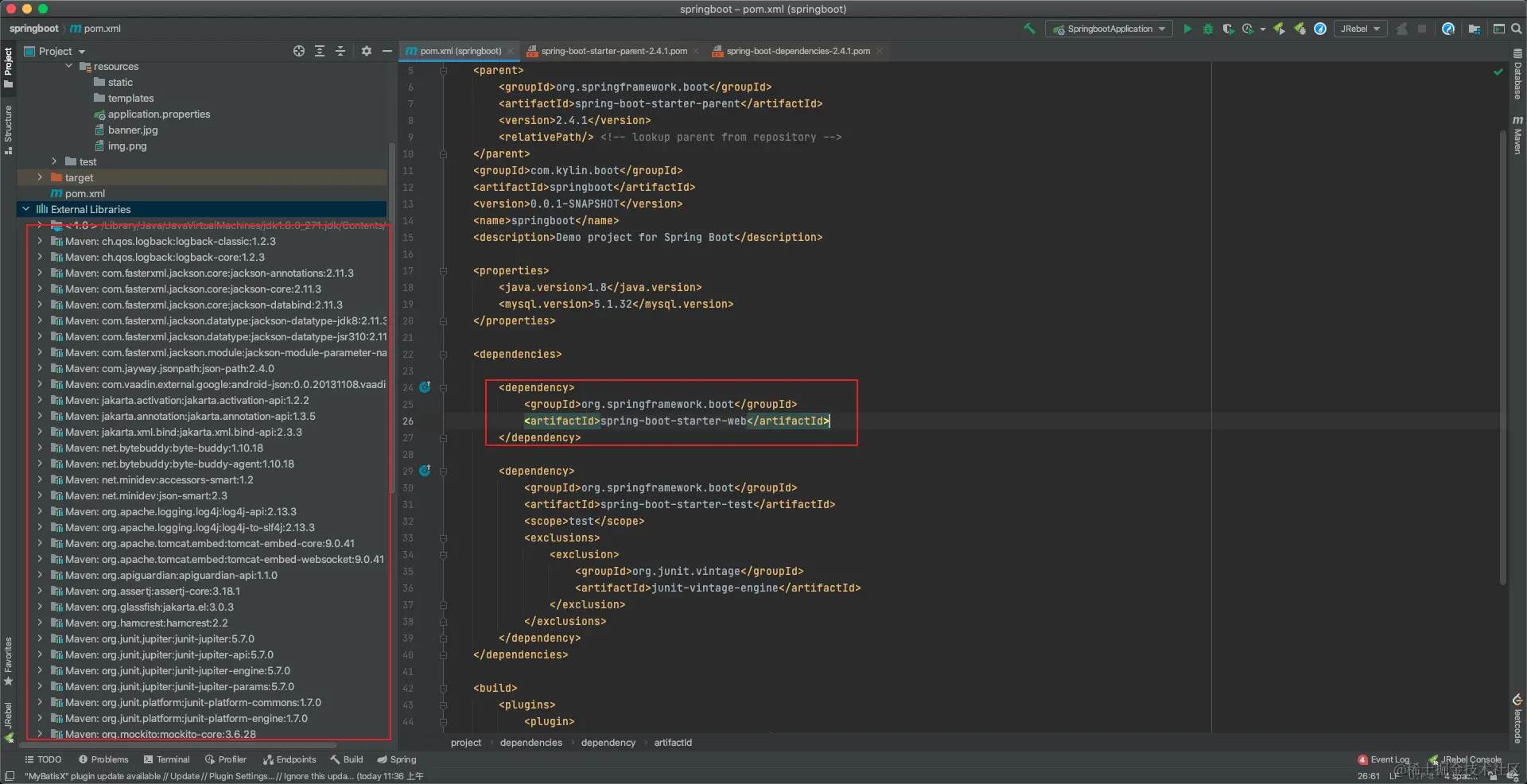Collapse External Libraries node
1527x784 pixels.
(x=26, y=209)
